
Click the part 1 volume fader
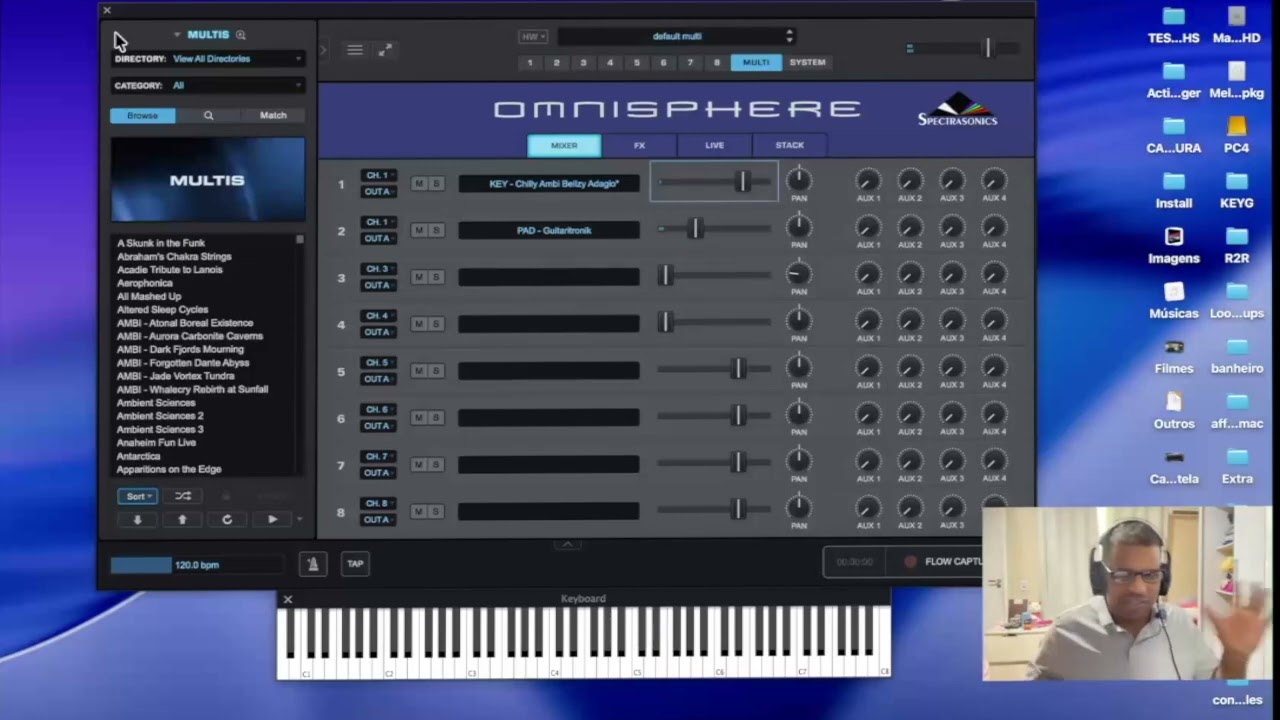742,181
